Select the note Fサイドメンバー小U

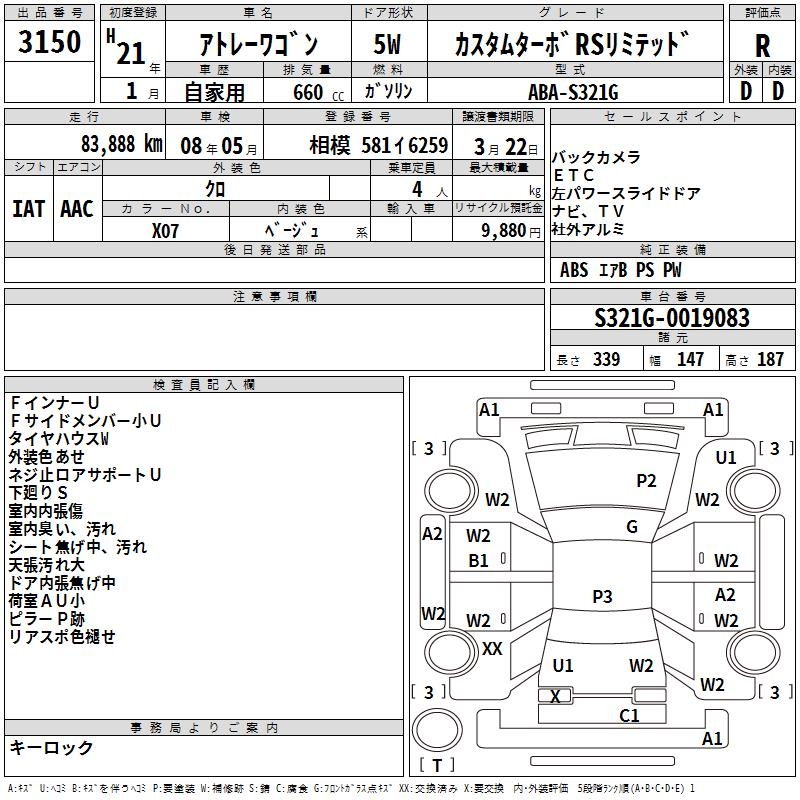point(85,420)
